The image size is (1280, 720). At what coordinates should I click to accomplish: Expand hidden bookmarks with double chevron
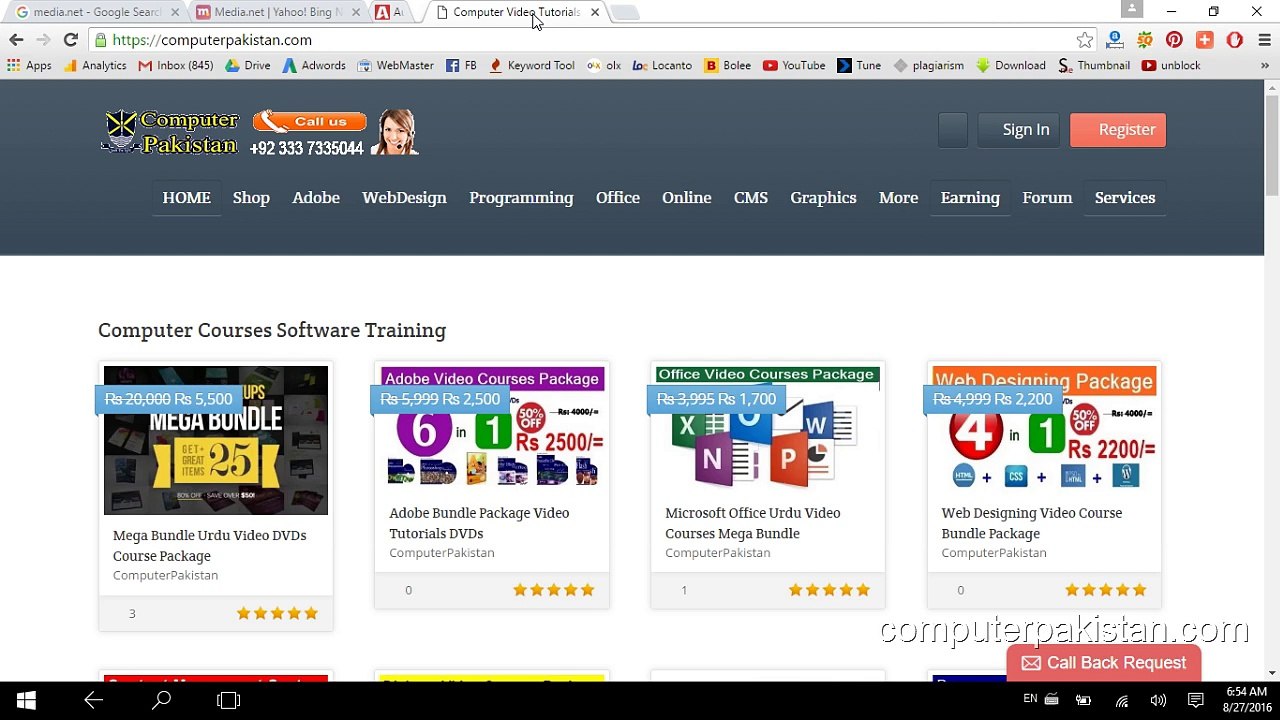click(1265, 65)
